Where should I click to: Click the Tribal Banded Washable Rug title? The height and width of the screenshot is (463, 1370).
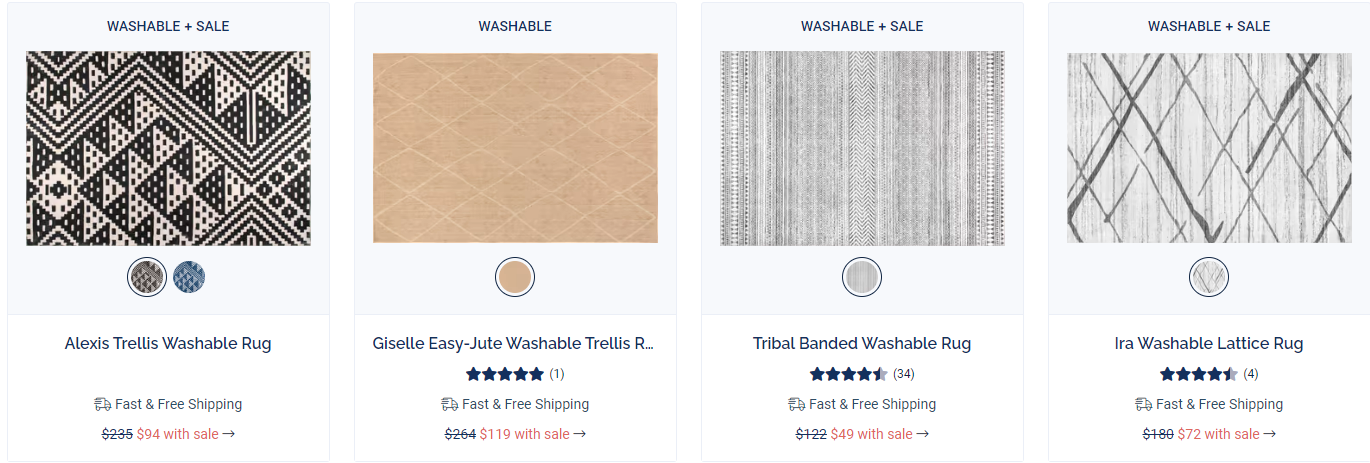[862, 343]
